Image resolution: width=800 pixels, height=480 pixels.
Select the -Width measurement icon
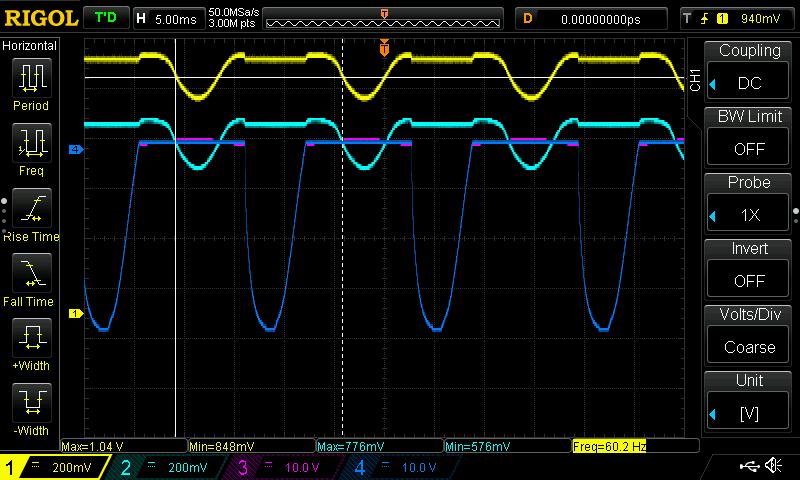(x=31, y=405)
